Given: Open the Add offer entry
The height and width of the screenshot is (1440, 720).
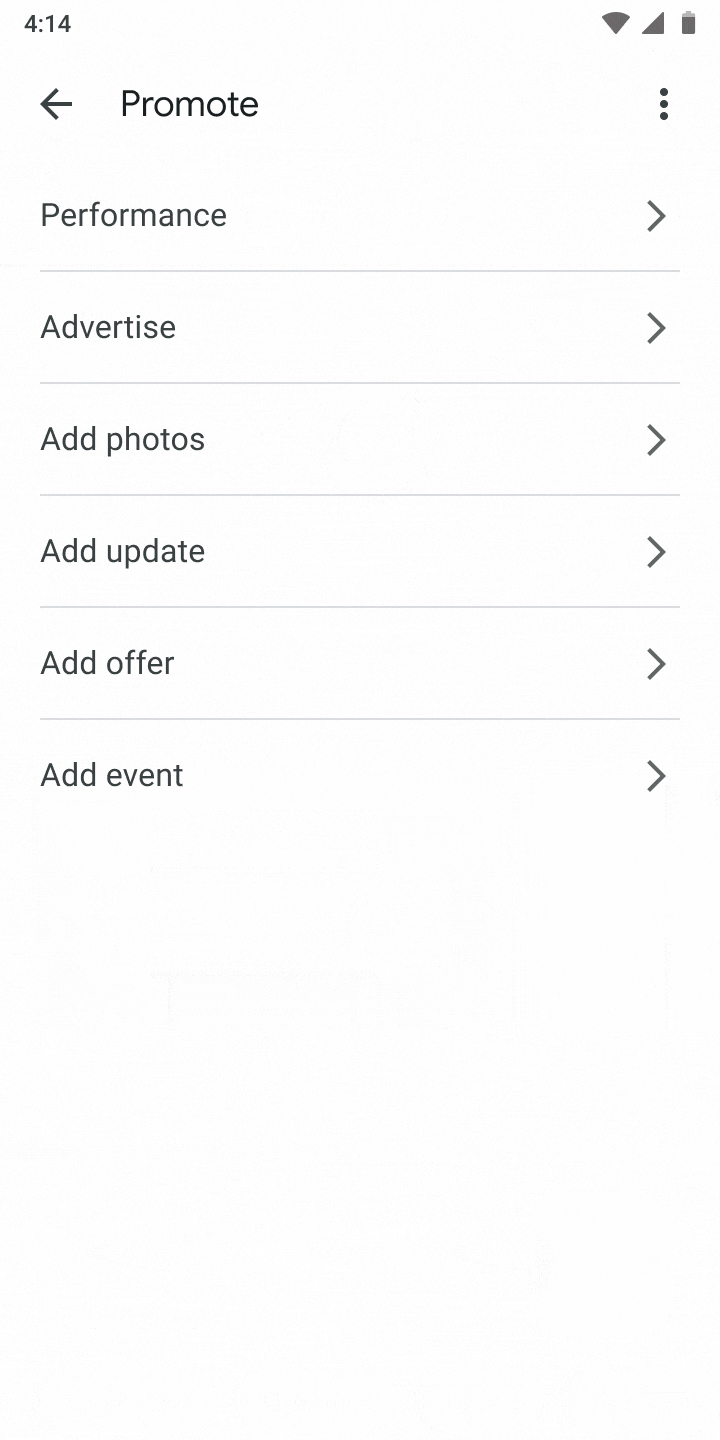Looking at the screenshot, I should coord(108,664).
